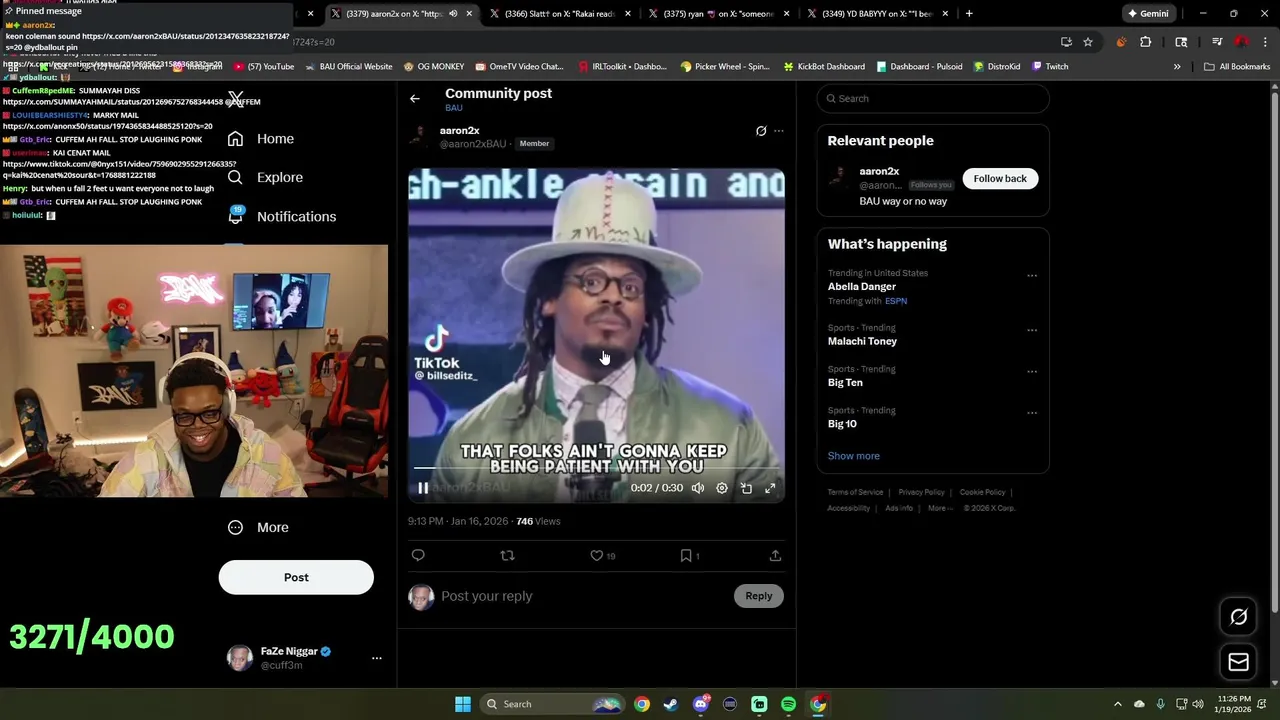1280x720 pixels.
Task: Open a new browser tab
Action: (x=969, y=14)
